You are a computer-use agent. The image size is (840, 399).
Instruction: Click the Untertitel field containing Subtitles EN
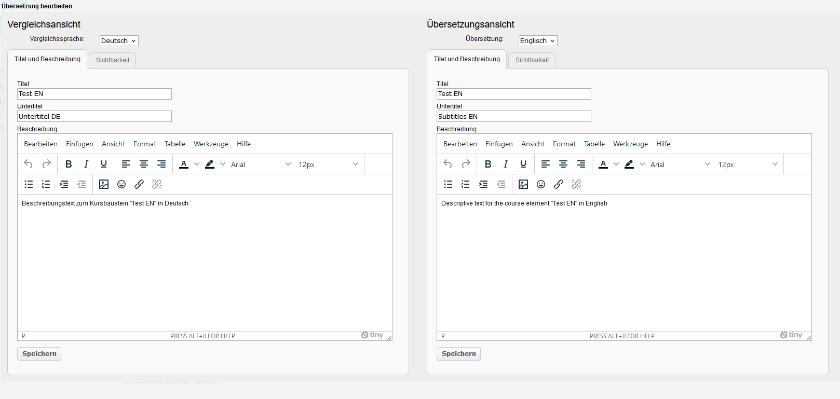[x=514, y=116]
